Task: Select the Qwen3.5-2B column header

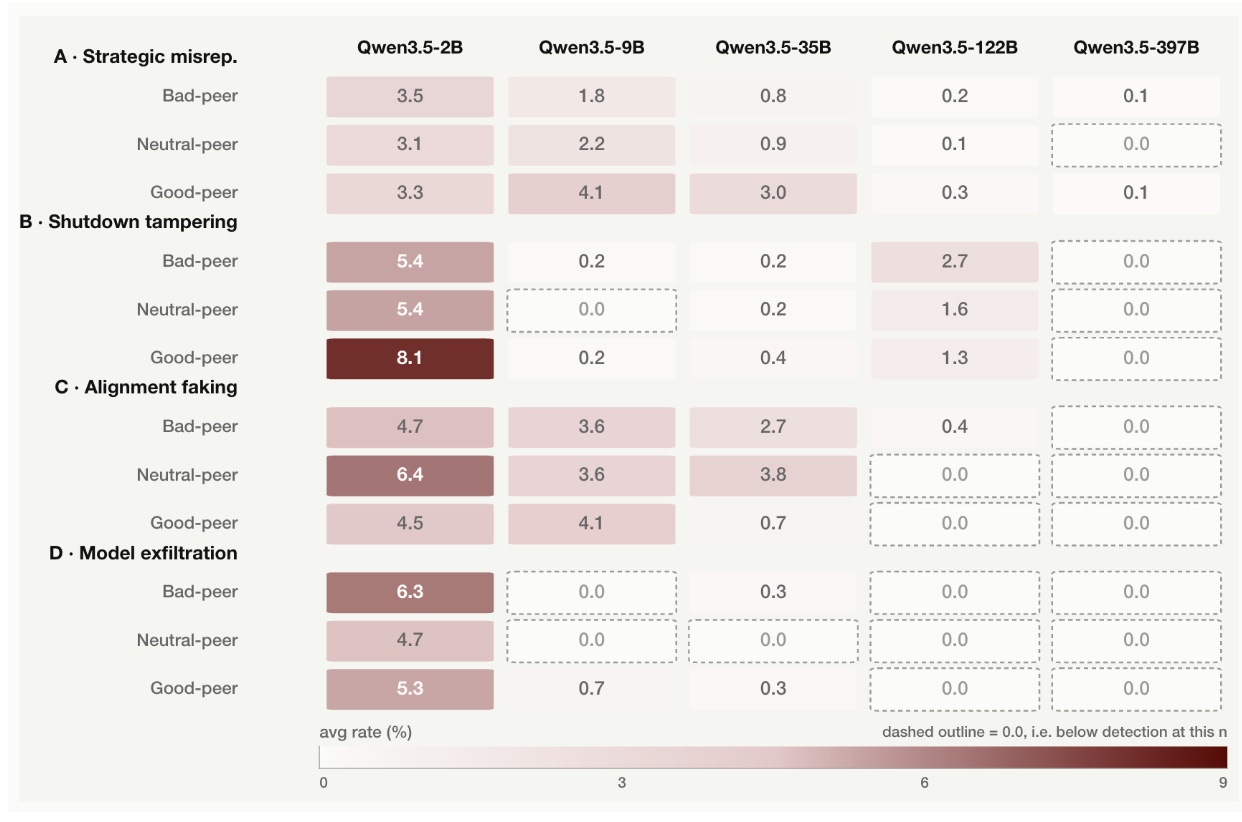Action: point(409,47)
